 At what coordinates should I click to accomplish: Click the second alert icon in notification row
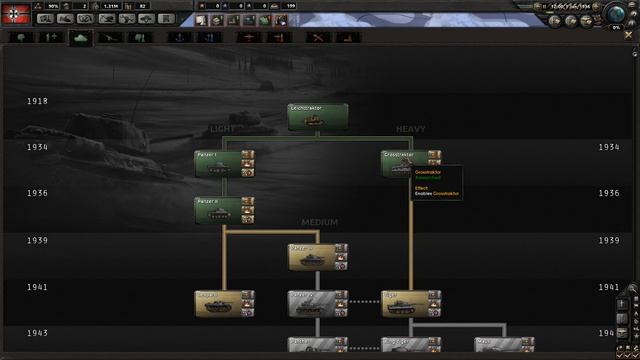coord(217,20)
